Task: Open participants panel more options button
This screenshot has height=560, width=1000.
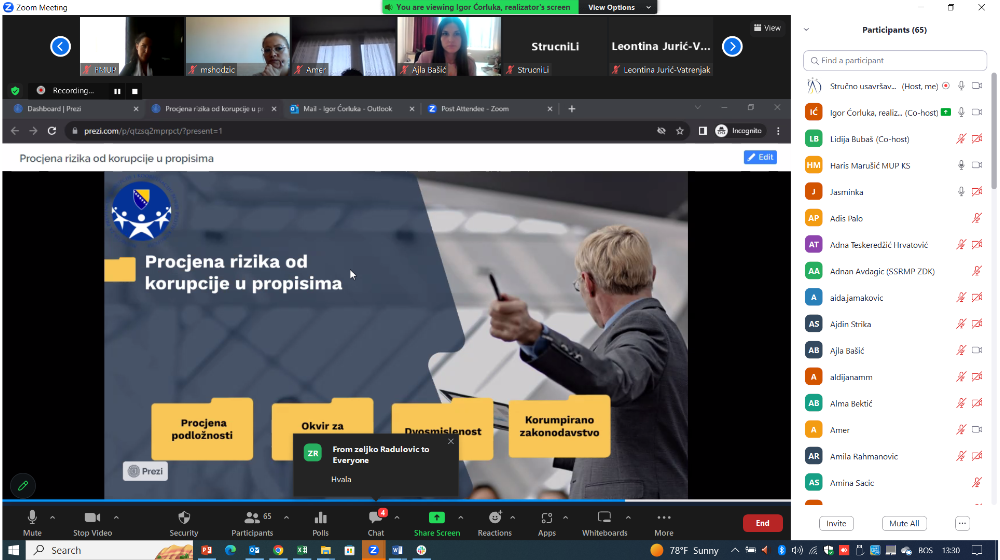Action: (962, 524)
